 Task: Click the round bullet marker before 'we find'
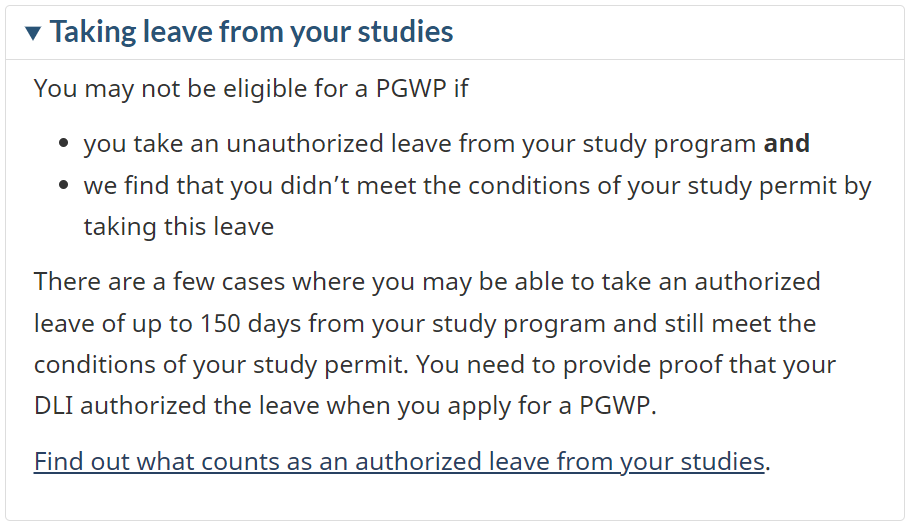tap(64, 185)
